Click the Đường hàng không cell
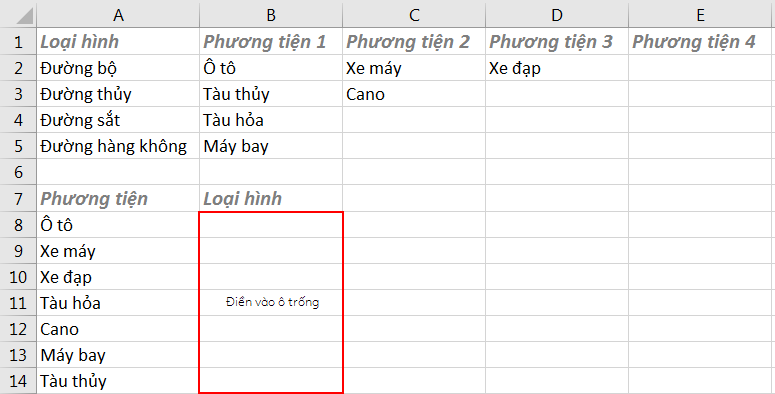Viewport: 775px width, 394px height. [118, 146]
